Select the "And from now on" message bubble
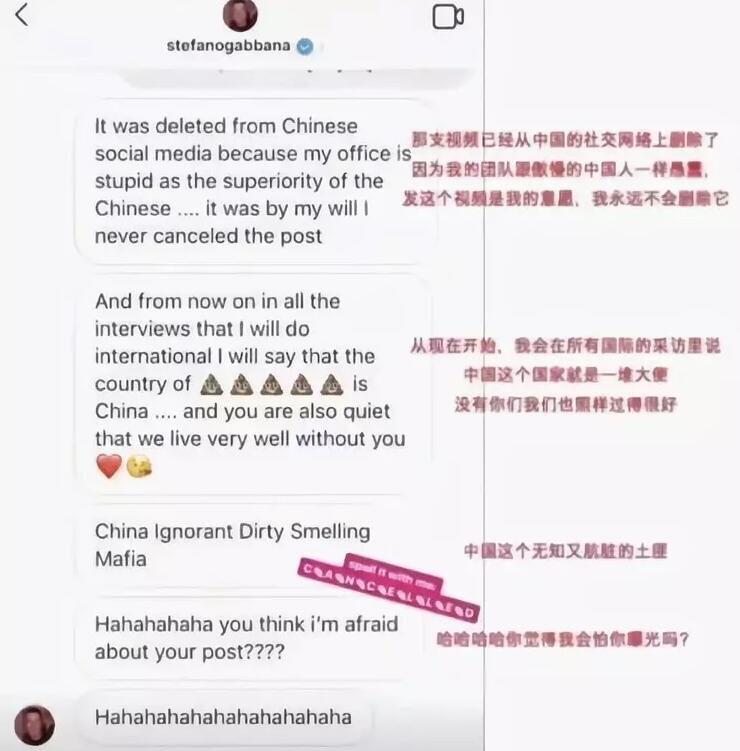Viewport: 740px width, 751px height. pyautogui.click(x=254, y=384)
